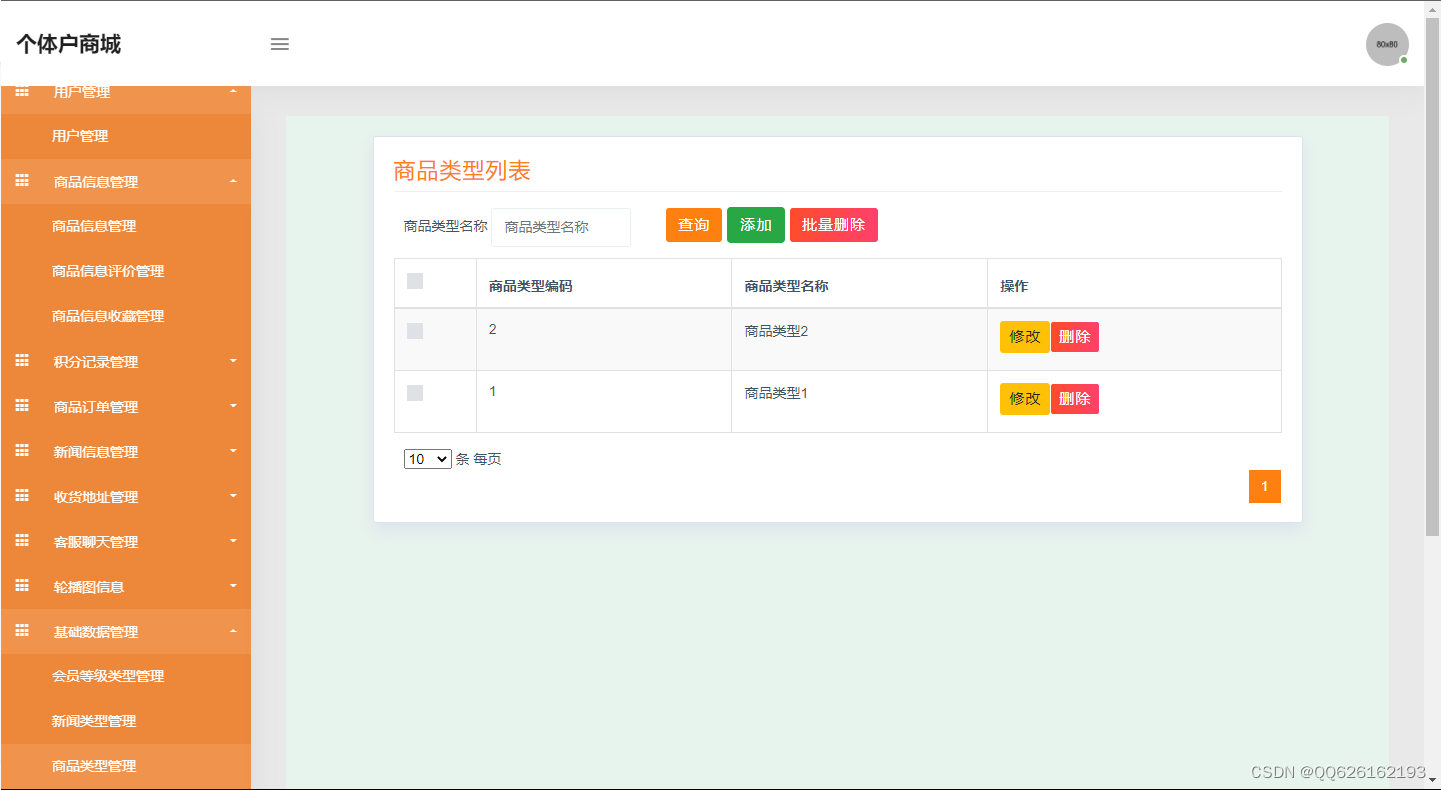Click 修改 for 商品类型2 row
Screen dimensions: 1441x790
click(x=1025, y=337)
